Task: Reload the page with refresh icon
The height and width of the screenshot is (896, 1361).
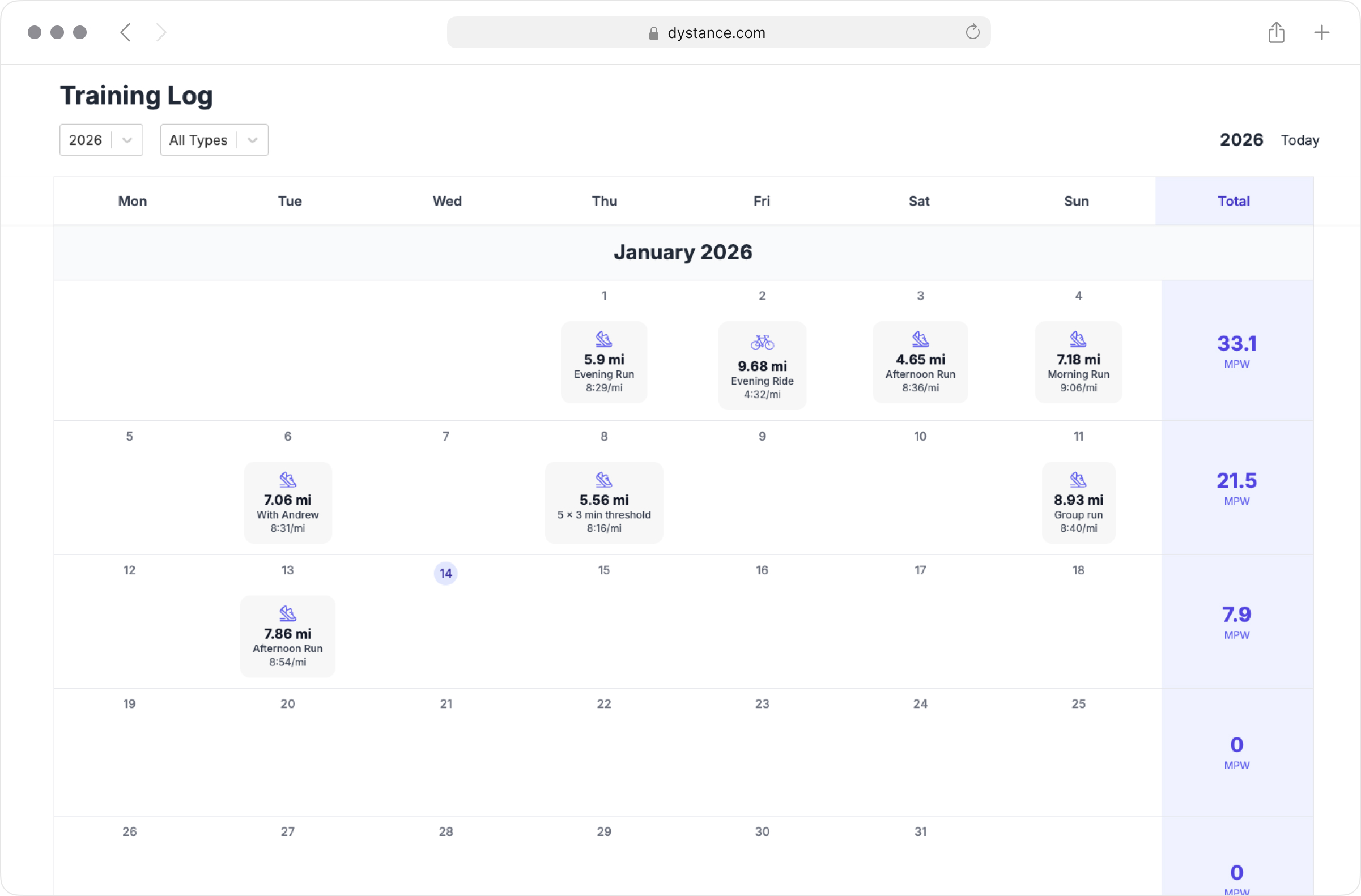Action: pyautogui.click(x=972, y=32)
